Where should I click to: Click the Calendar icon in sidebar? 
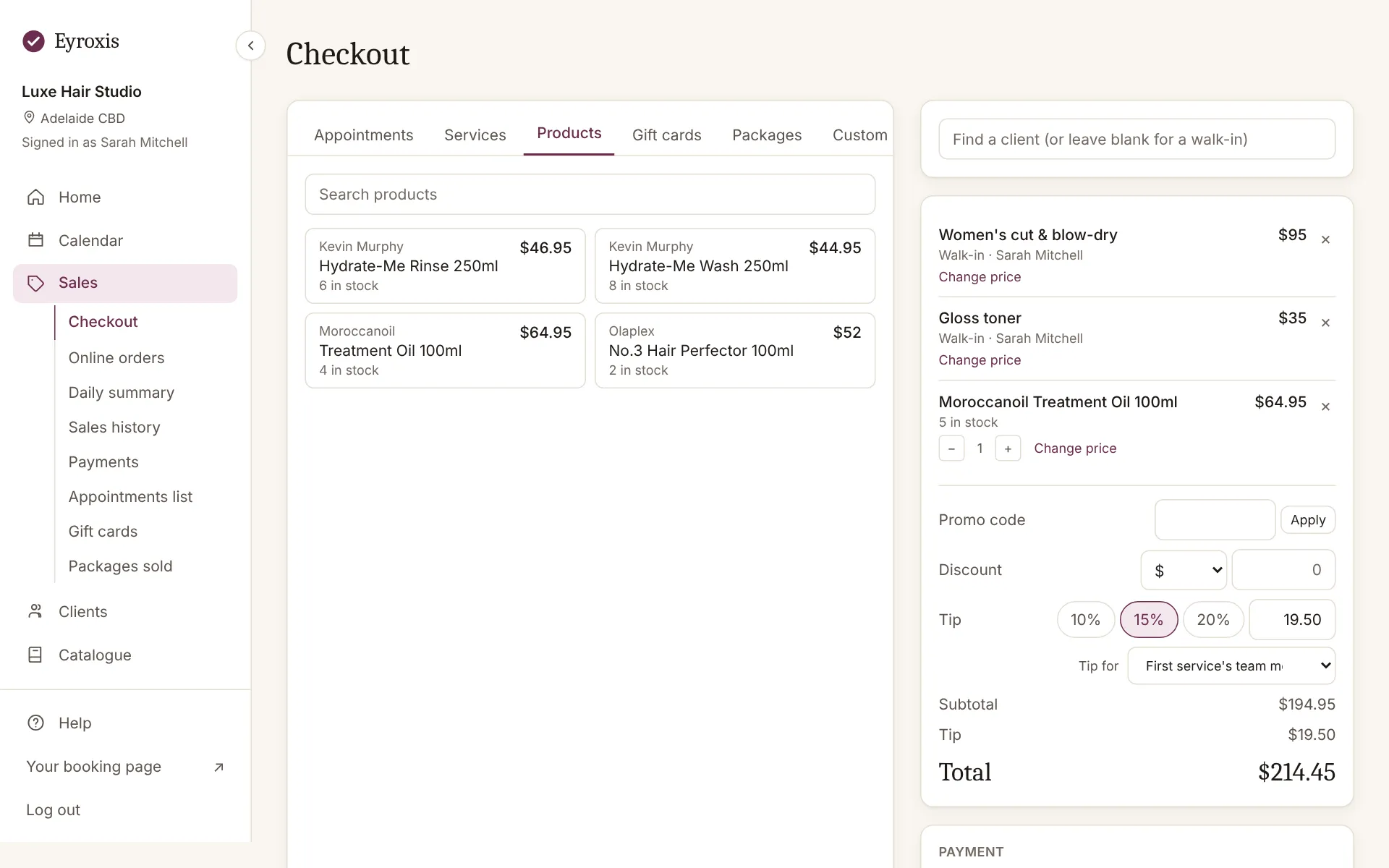(35, 240)
